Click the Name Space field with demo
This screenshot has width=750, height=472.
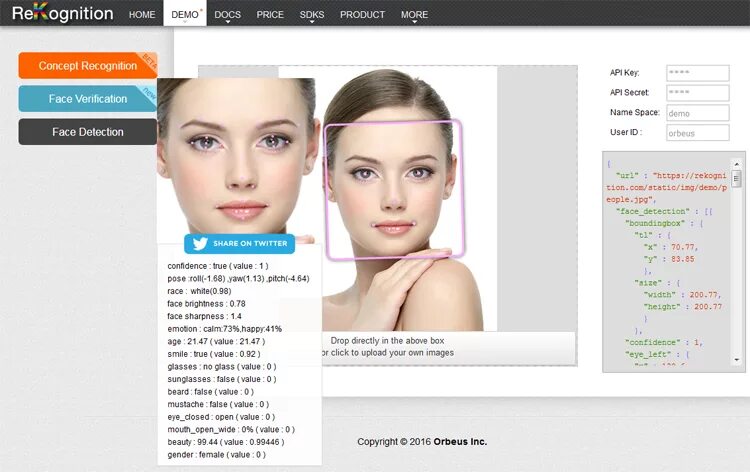(x=697, y=113)
